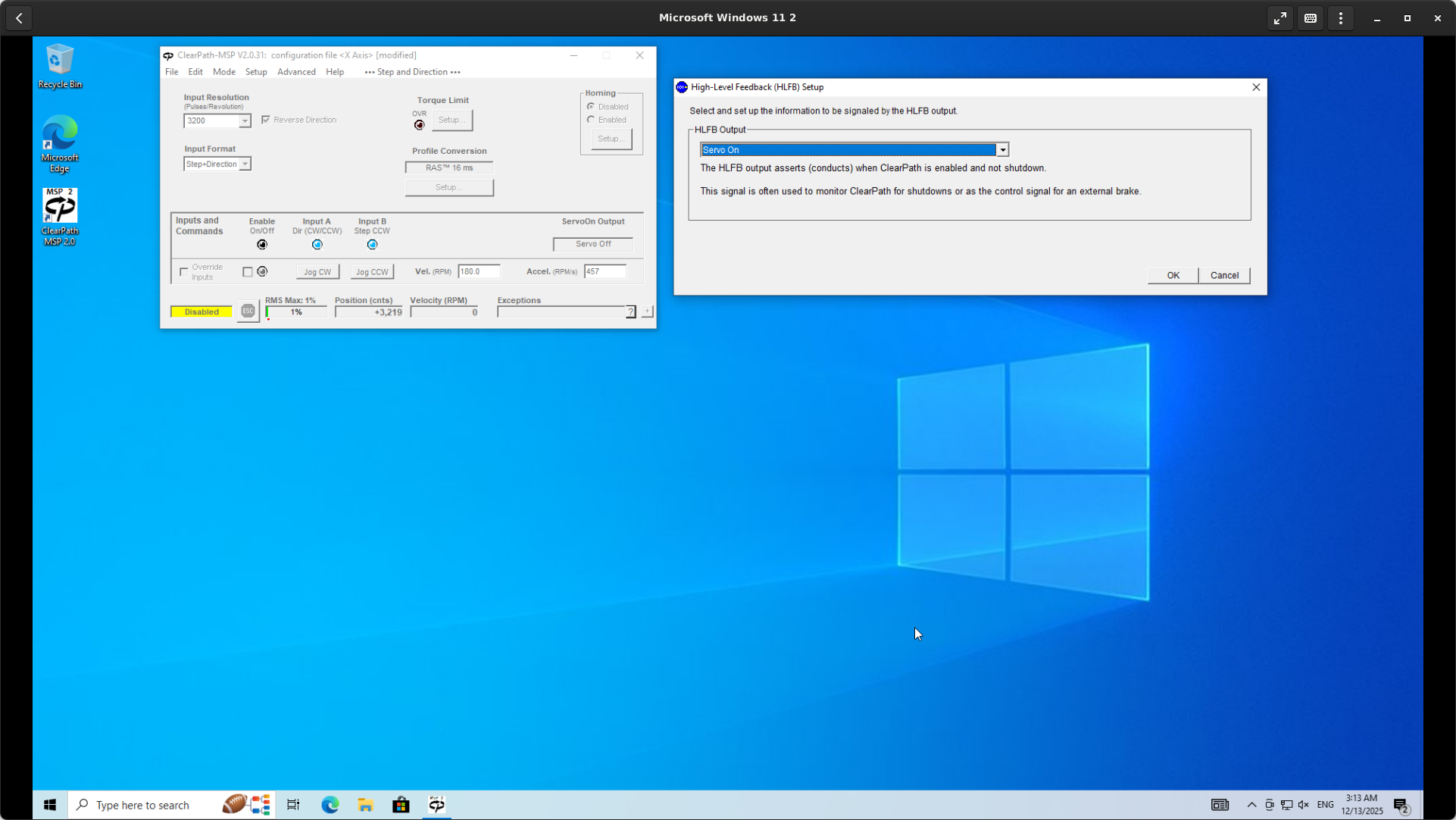Screen dimensions: 1456x820
Task: Toggle the Reverse Direction checkbox
Action: pos(266,120)
